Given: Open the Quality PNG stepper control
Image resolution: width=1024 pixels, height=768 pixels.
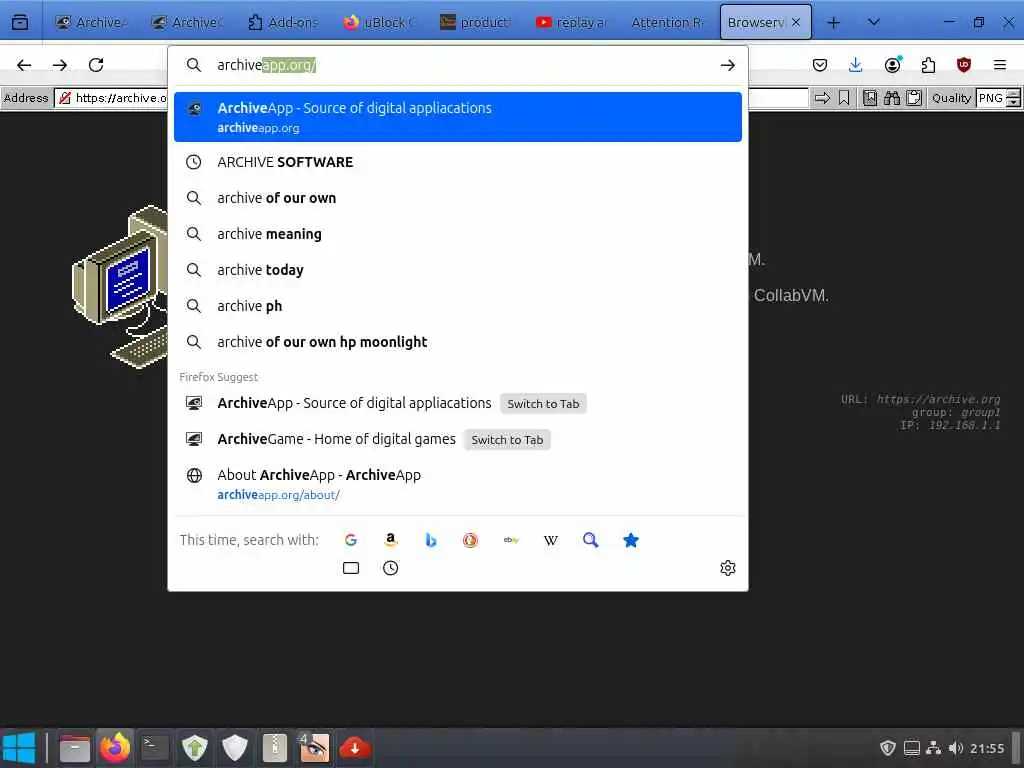Looking at the screenshot, I should point(1013,98).
